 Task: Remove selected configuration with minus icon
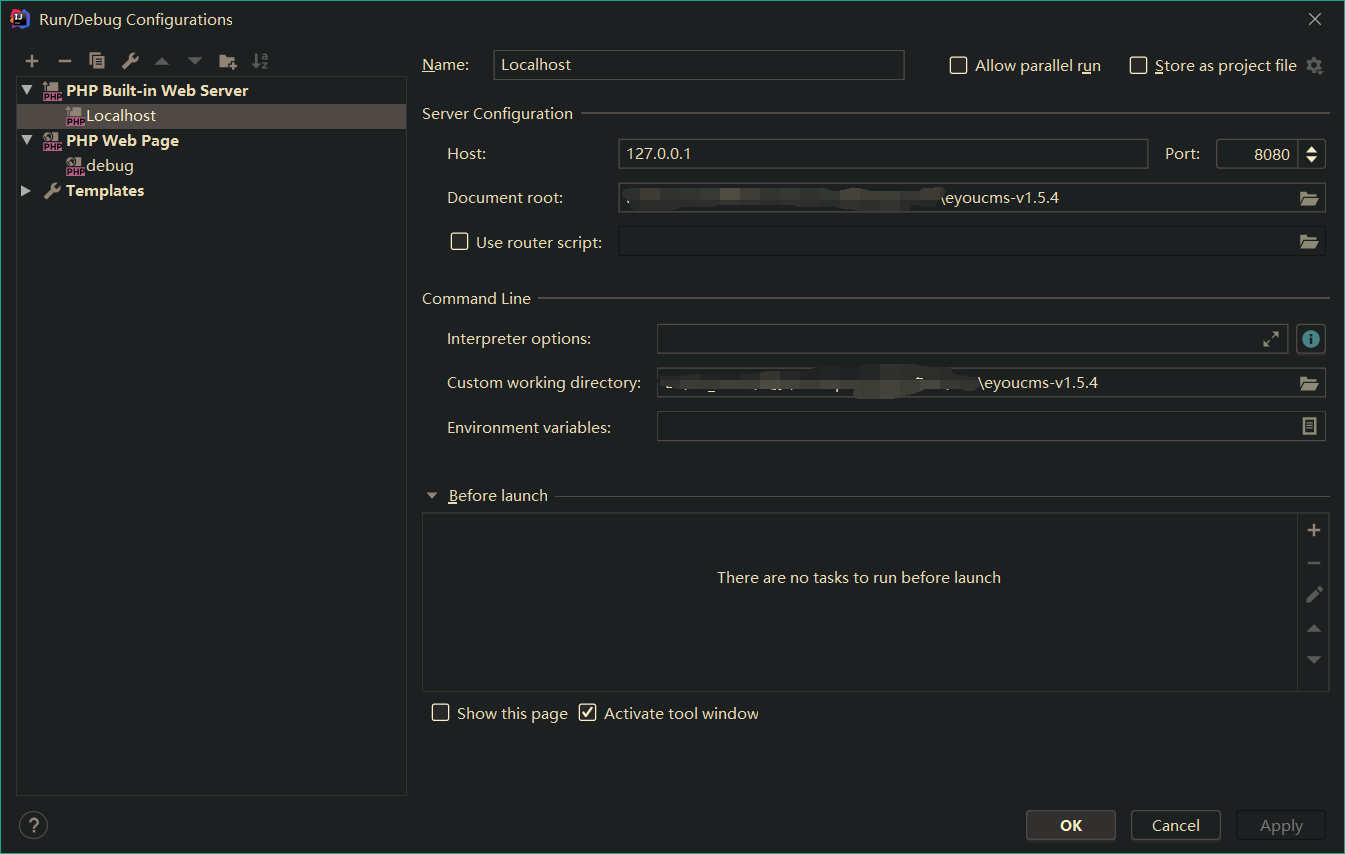click(x=64, y=62)
